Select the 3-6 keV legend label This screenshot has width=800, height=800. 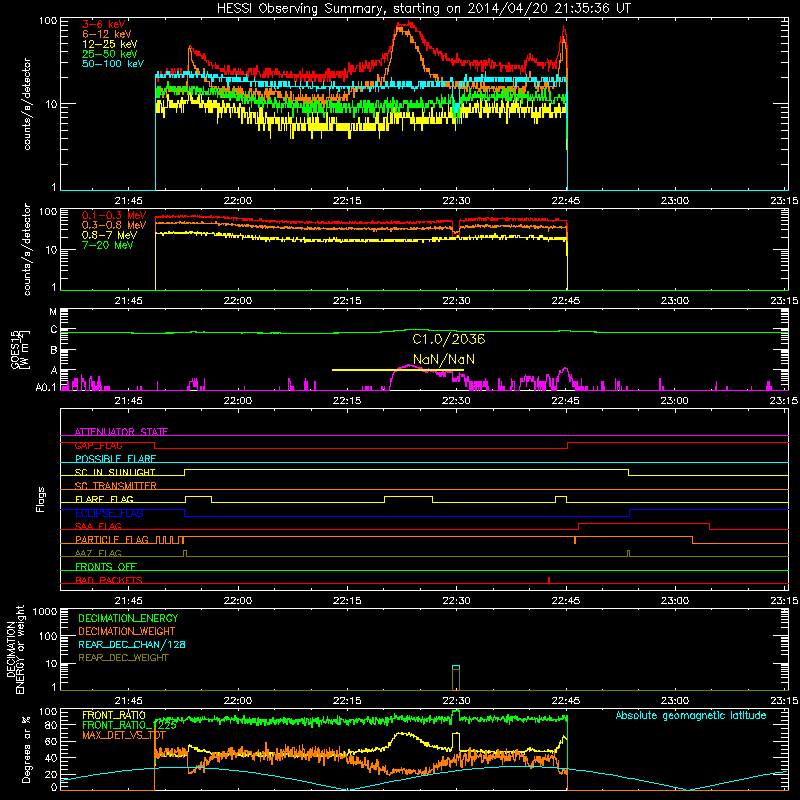[x=104, y=24]
